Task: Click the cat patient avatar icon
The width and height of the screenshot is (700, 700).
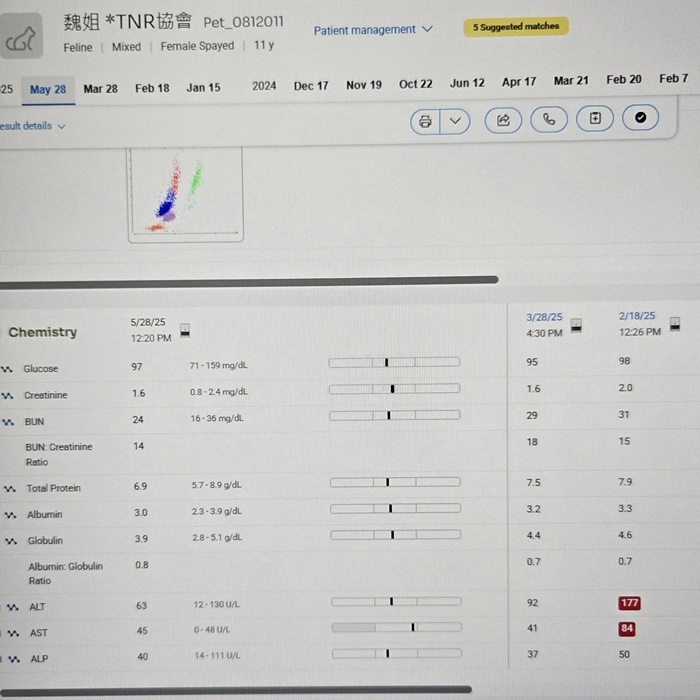Action: (22, 38)
